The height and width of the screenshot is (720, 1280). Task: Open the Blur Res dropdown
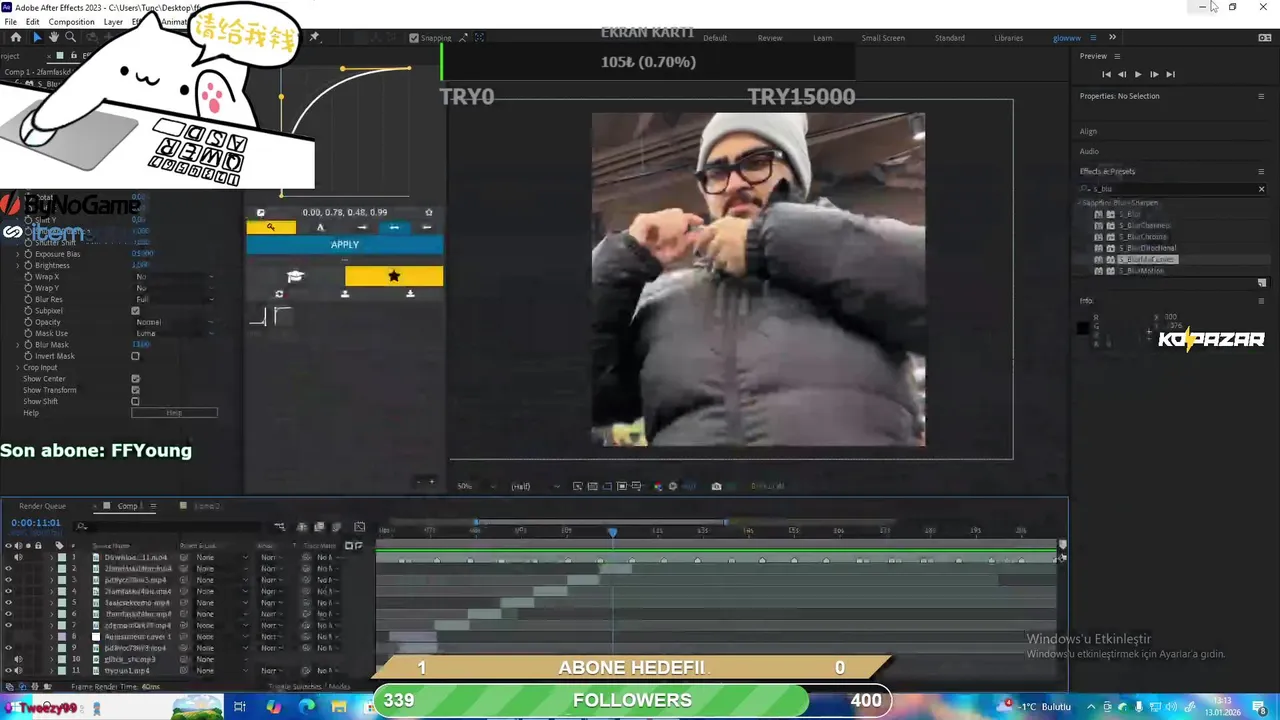[175, 299]
